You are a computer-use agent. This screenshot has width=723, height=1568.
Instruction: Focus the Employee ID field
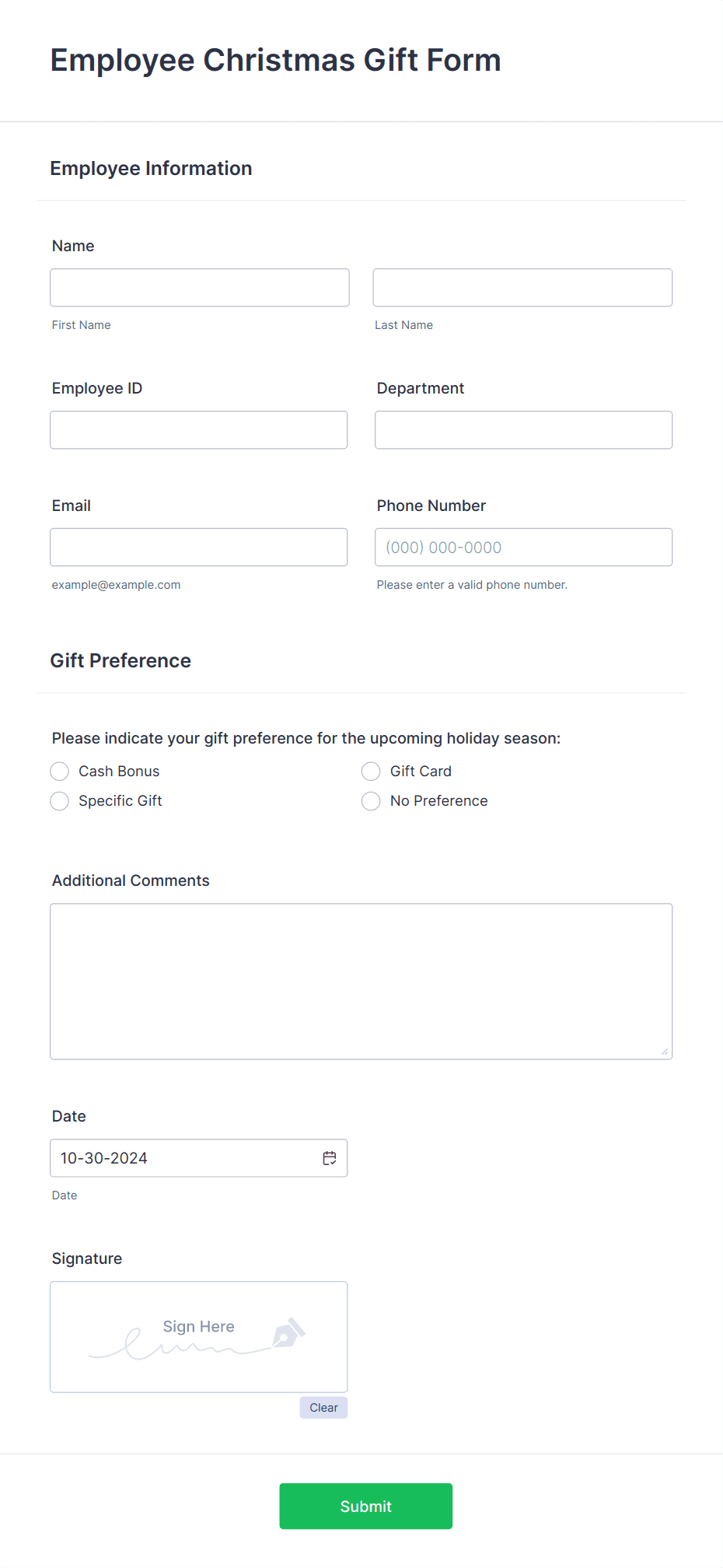click(198, 429)
